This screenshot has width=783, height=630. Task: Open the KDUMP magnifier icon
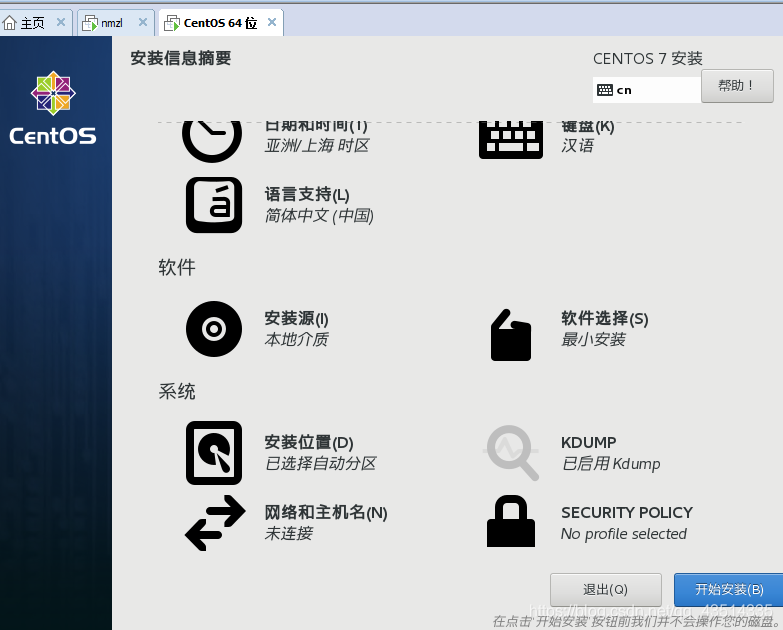click(x=511, y=453)
